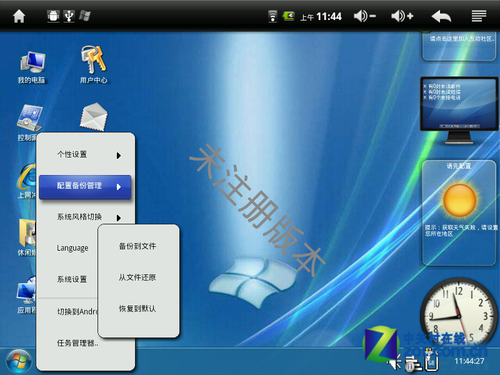The width and height of the screenshot is (500, 375).
Task: Tap the USB connection icon
Action: [69, 16]
